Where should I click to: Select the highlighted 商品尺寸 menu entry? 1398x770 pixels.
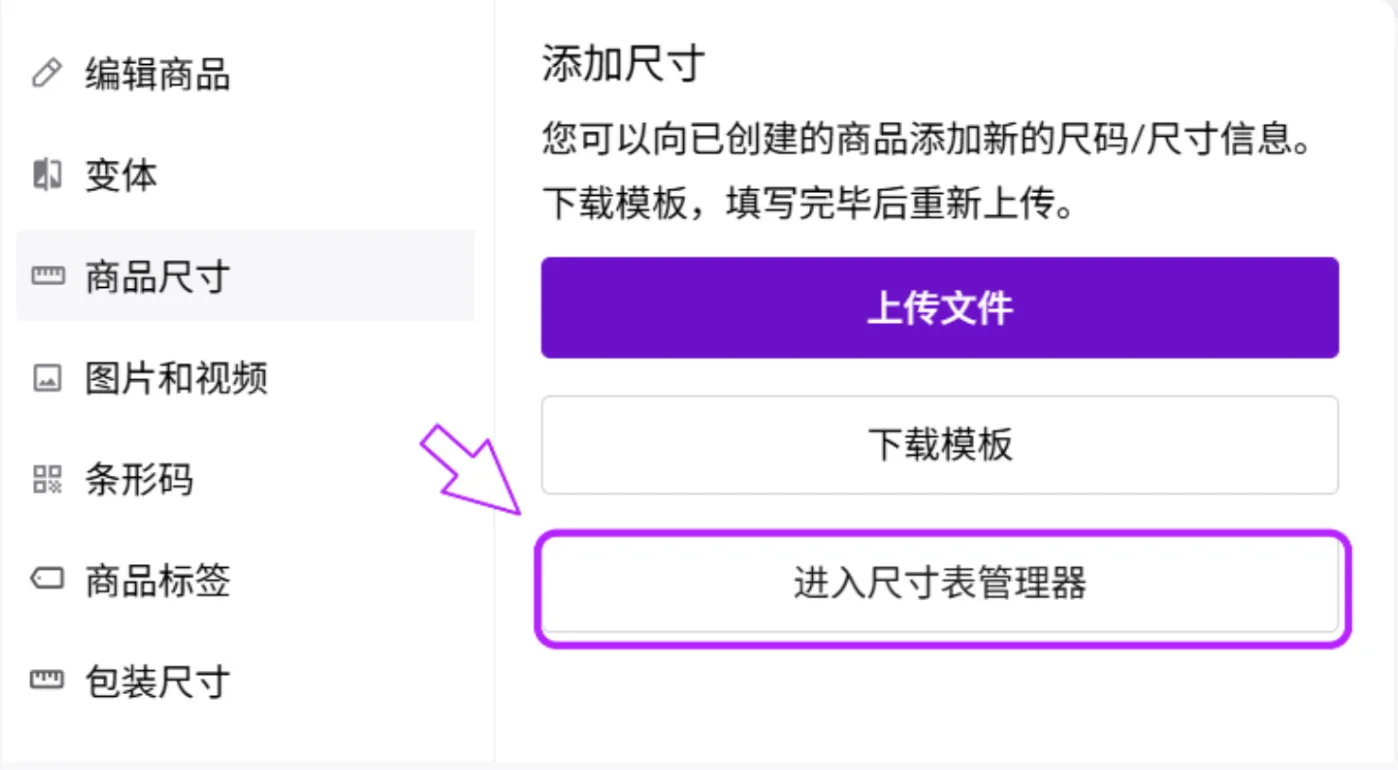[245, 276]
